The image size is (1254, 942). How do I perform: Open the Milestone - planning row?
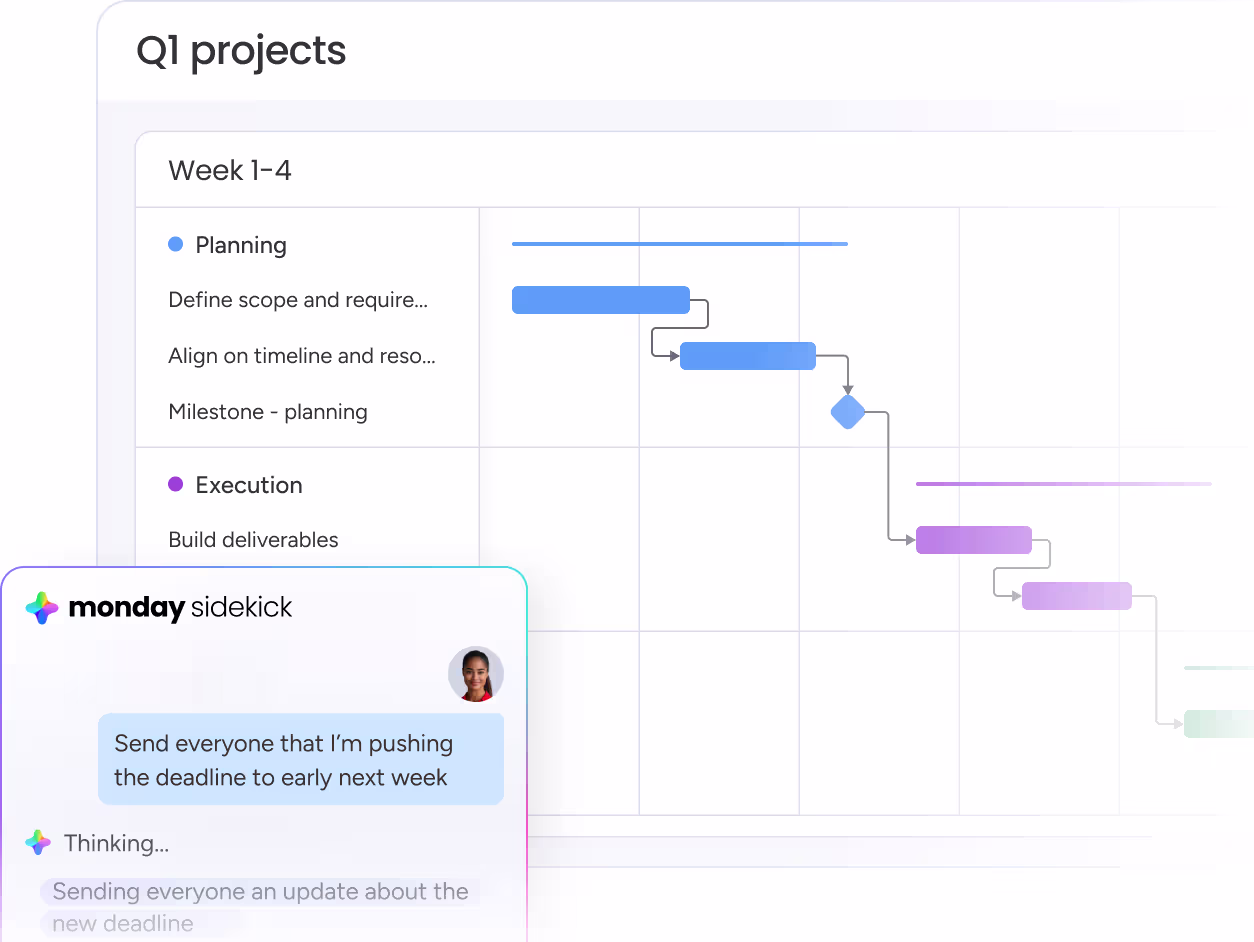(x=268, y=412)
